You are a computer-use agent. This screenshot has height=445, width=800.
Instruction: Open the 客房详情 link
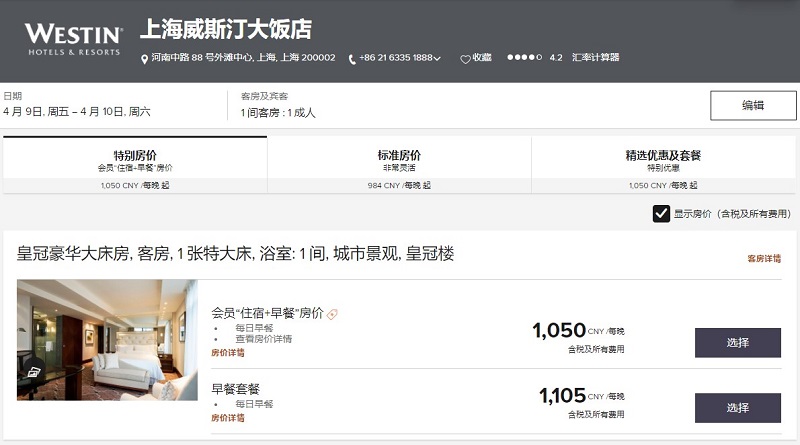coord(764,258)
